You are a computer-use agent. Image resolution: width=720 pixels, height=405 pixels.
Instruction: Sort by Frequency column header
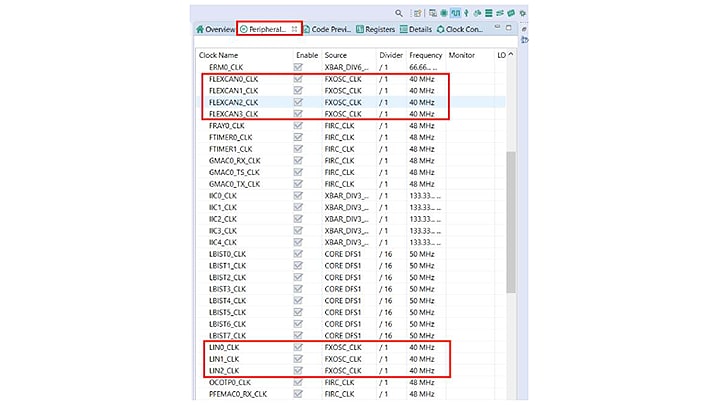425,55
